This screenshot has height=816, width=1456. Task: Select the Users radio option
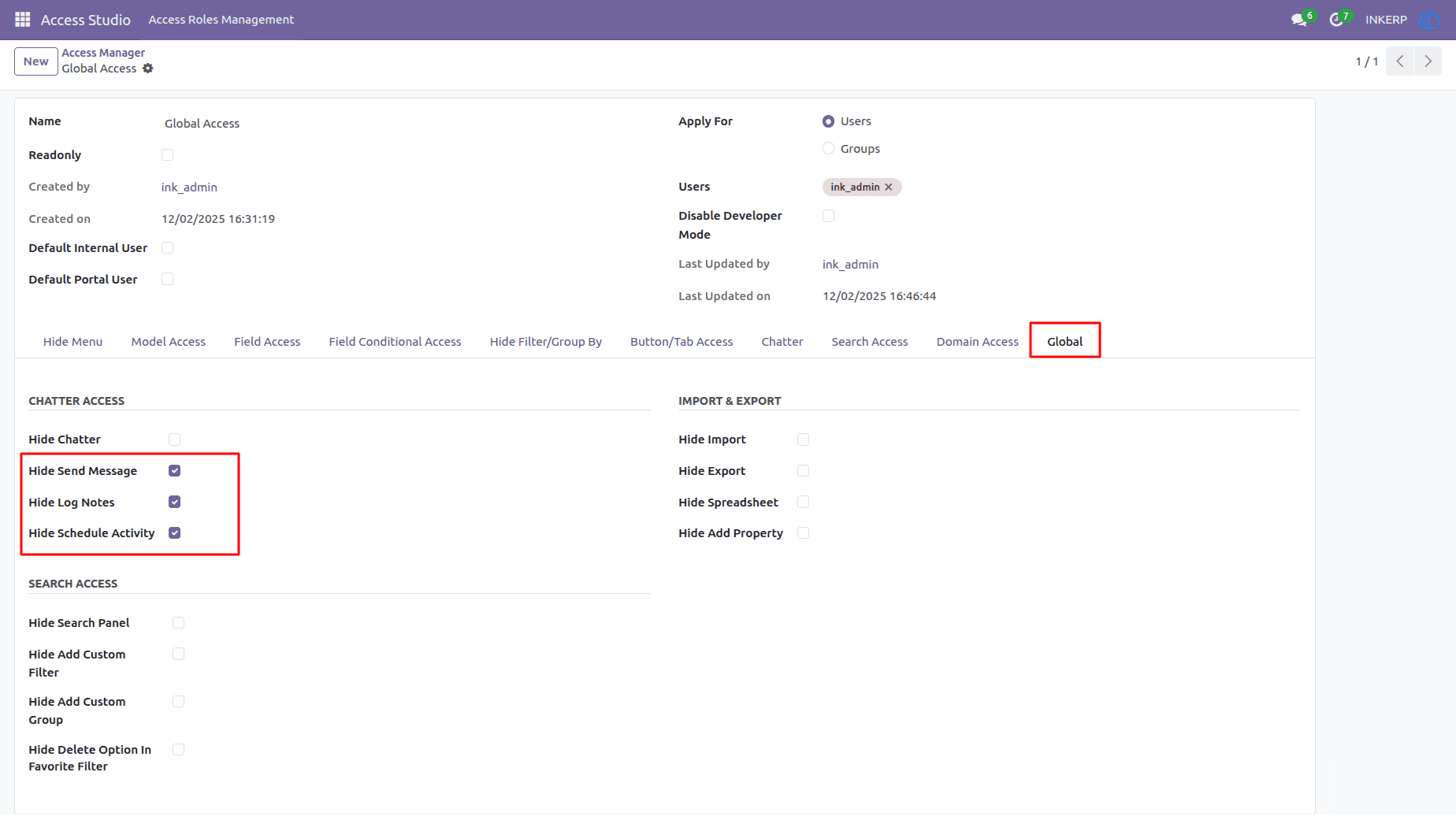[x=828, y=121]
